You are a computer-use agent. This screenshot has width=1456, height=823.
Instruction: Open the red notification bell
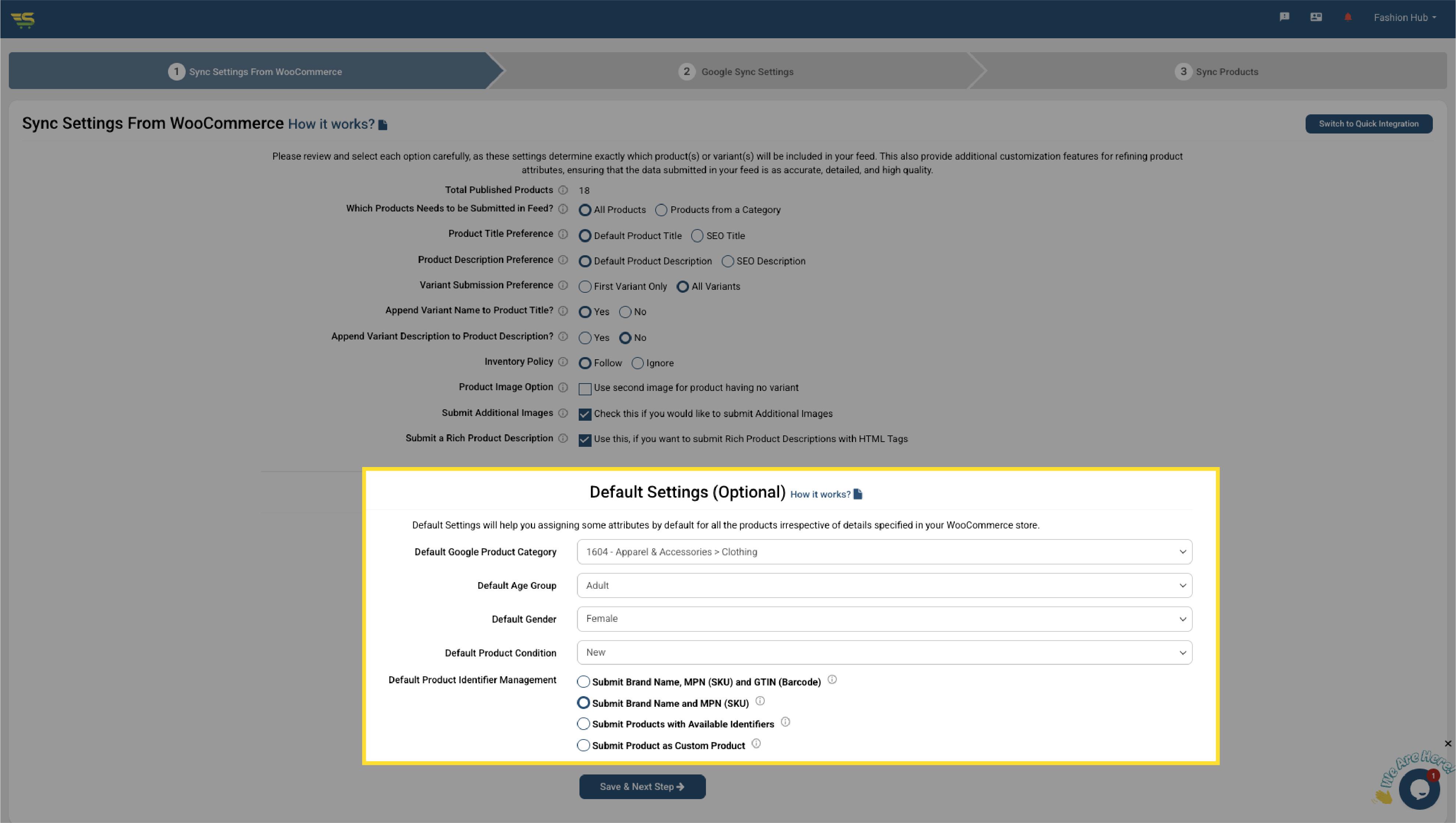tap(1348, 17)
